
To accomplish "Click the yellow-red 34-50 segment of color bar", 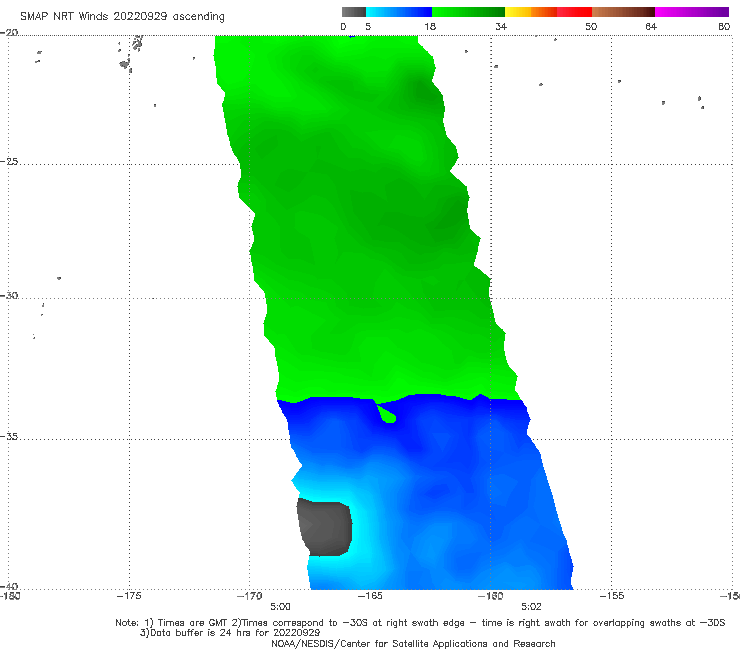I will pyautogui.click(x=548, y=12).
